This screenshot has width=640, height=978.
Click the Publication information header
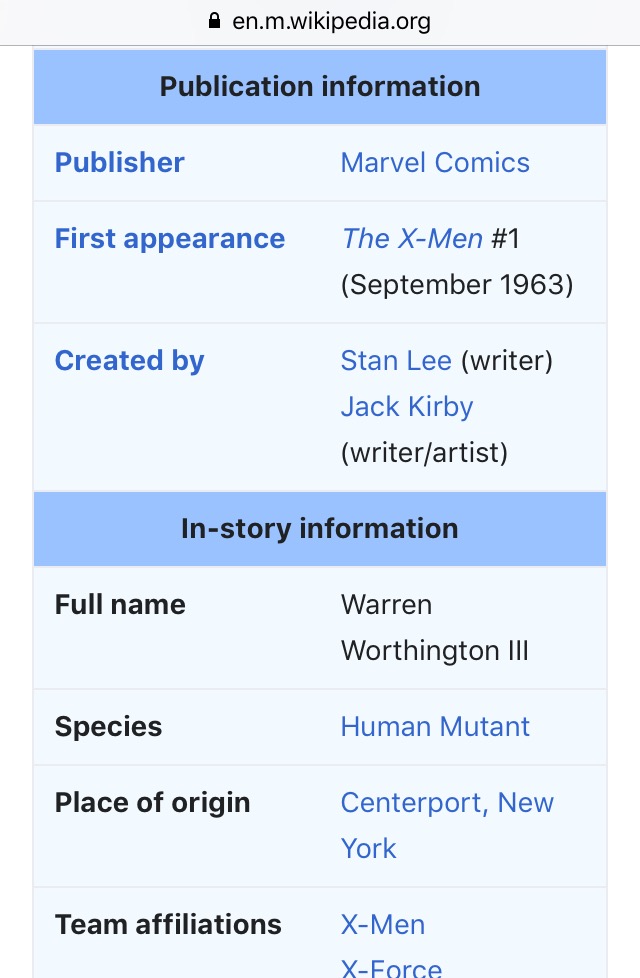pyautogui.click(x=320, y=87)
